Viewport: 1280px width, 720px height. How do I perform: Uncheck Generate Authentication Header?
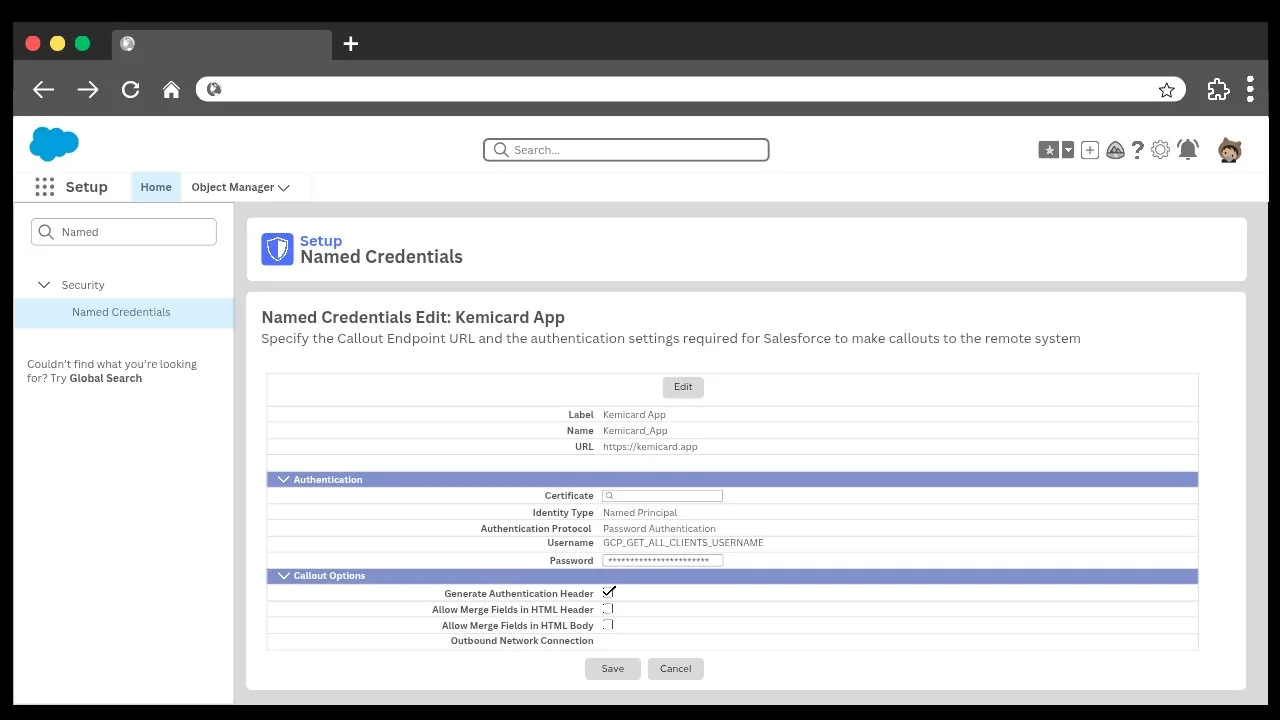pos(608,593)
